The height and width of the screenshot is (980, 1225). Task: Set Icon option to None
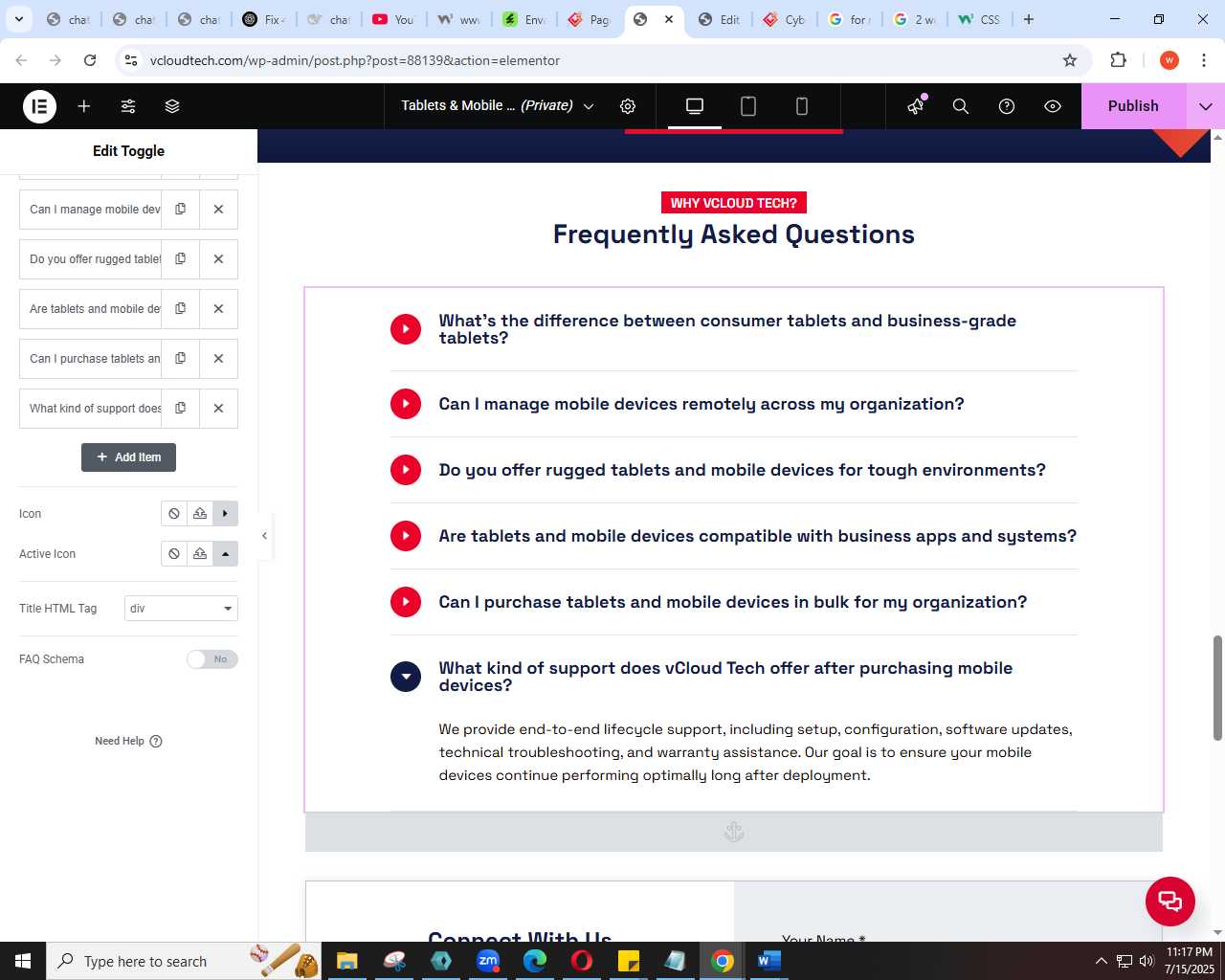174,514
